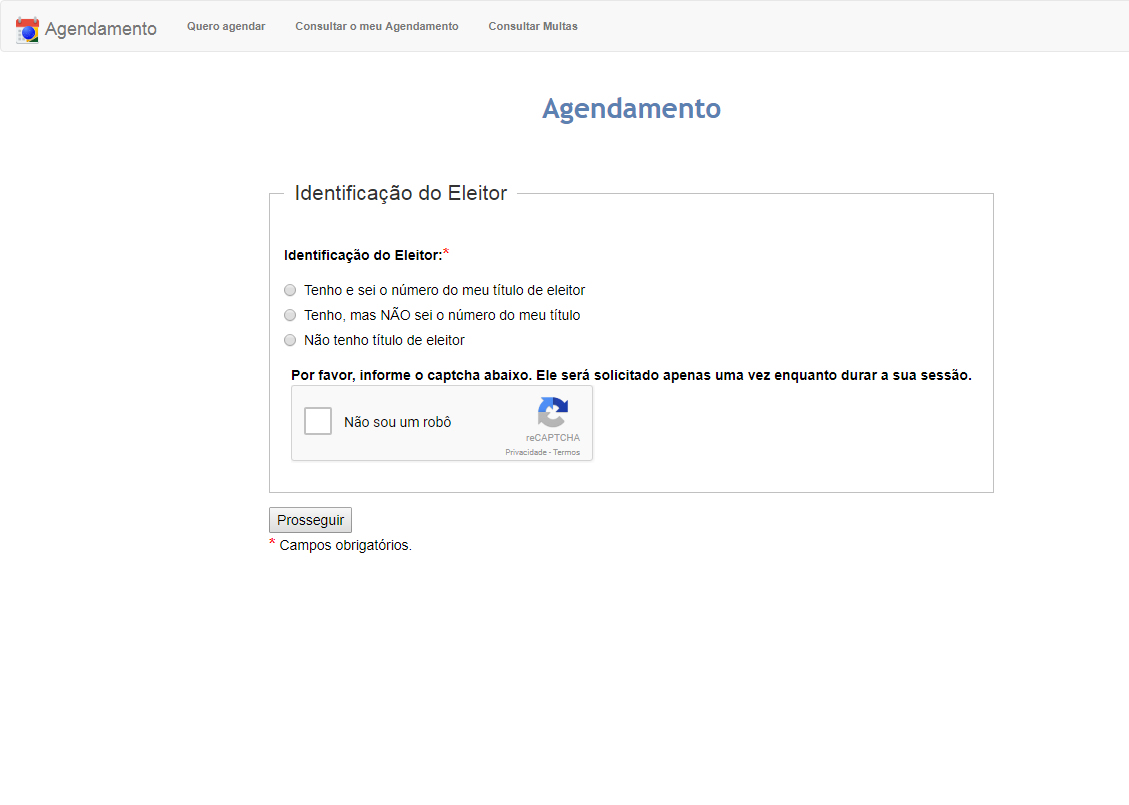
Task: Open the reCAPTCHA Privacidade link
Action: [526, 453]
